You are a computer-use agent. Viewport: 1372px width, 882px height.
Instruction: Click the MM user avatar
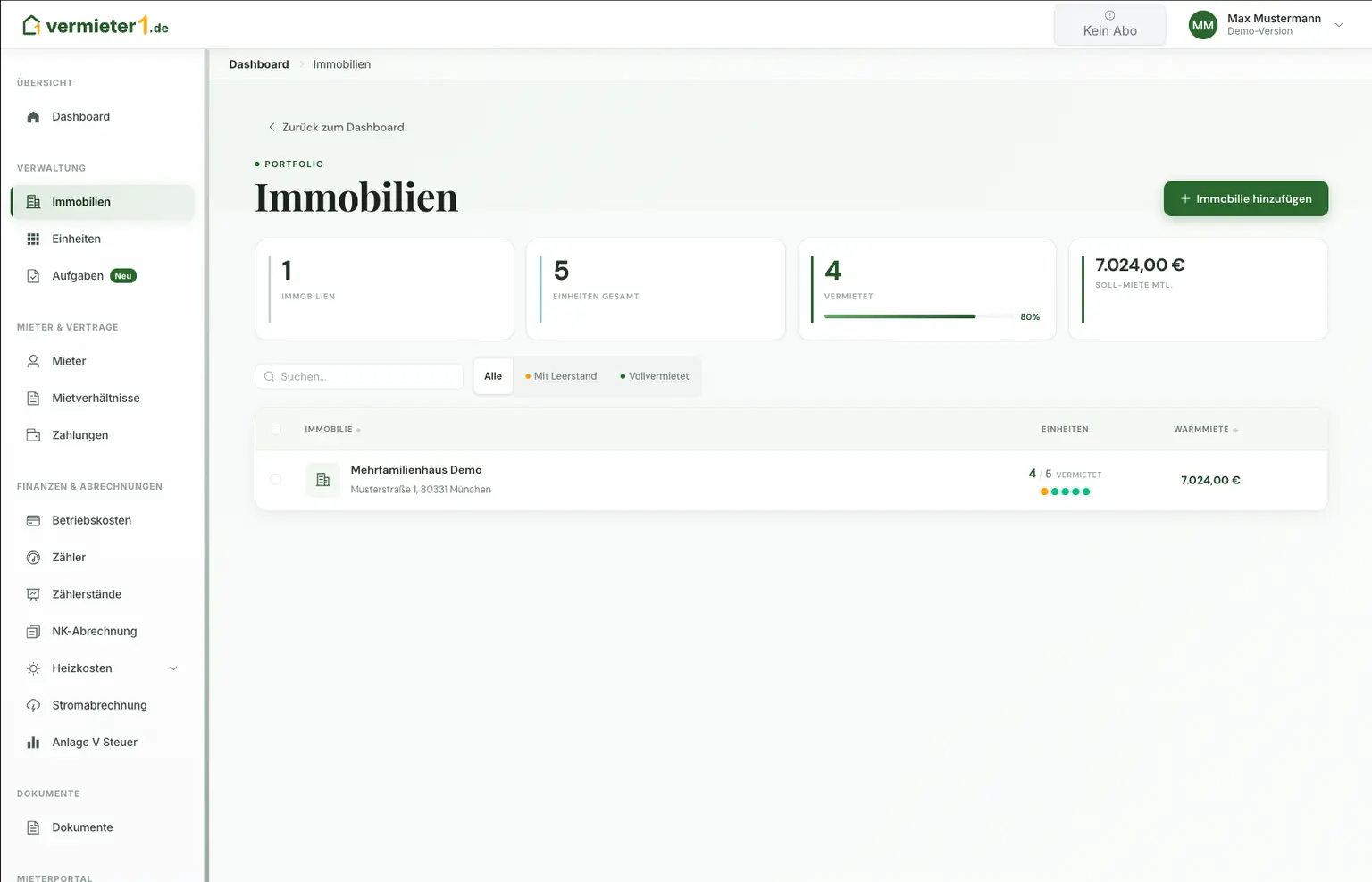tap(1203, 25)
